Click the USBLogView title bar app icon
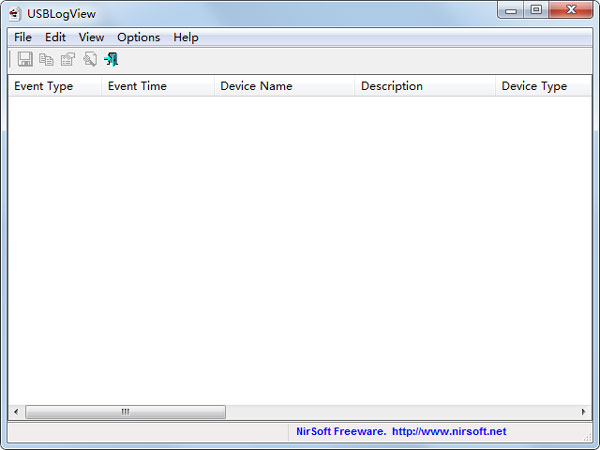The image size is (600, 450). point(15,13)
